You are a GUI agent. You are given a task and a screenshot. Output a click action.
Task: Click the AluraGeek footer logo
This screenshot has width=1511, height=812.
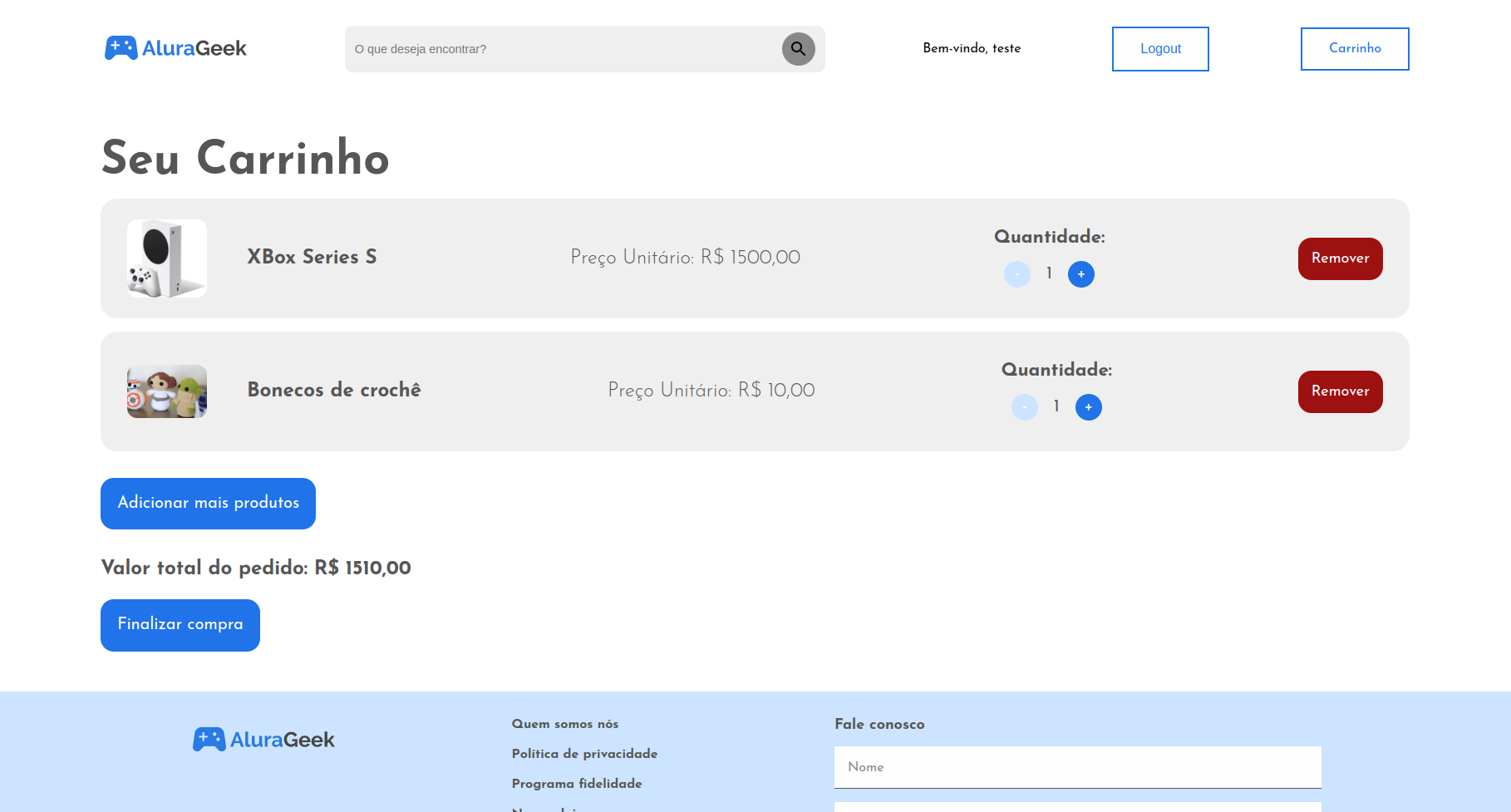[x=263, y=740]
